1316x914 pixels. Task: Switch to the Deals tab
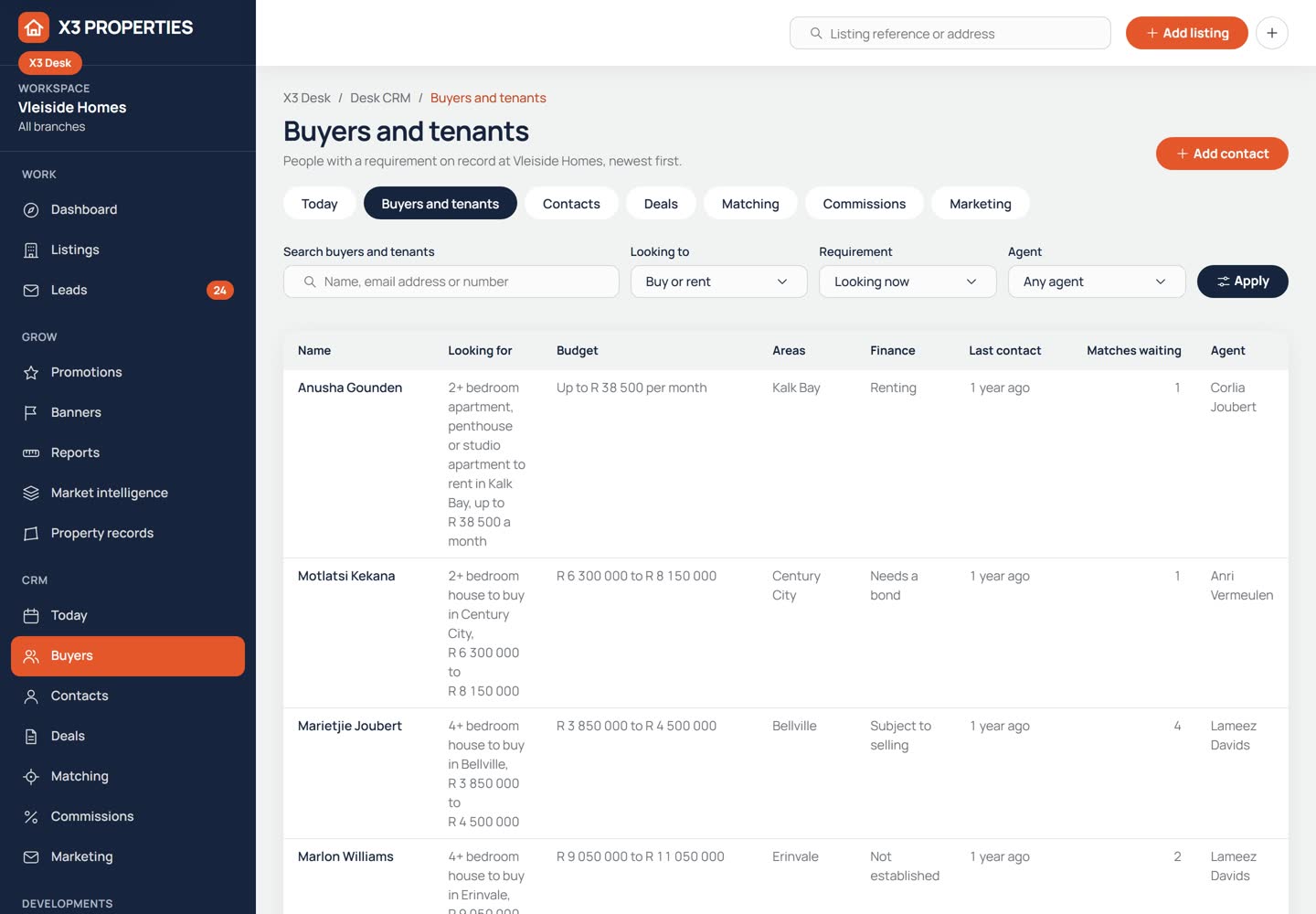(x=661, y=203)
